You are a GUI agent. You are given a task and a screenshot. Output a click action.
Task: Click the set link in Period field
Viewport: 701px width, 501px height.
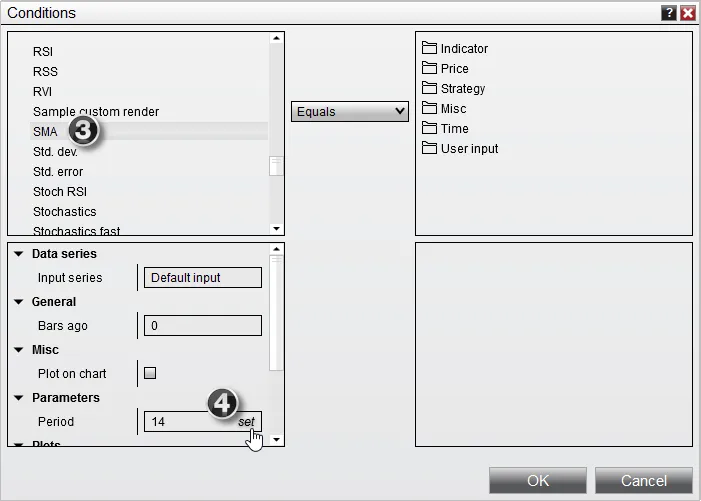(246, 421)
